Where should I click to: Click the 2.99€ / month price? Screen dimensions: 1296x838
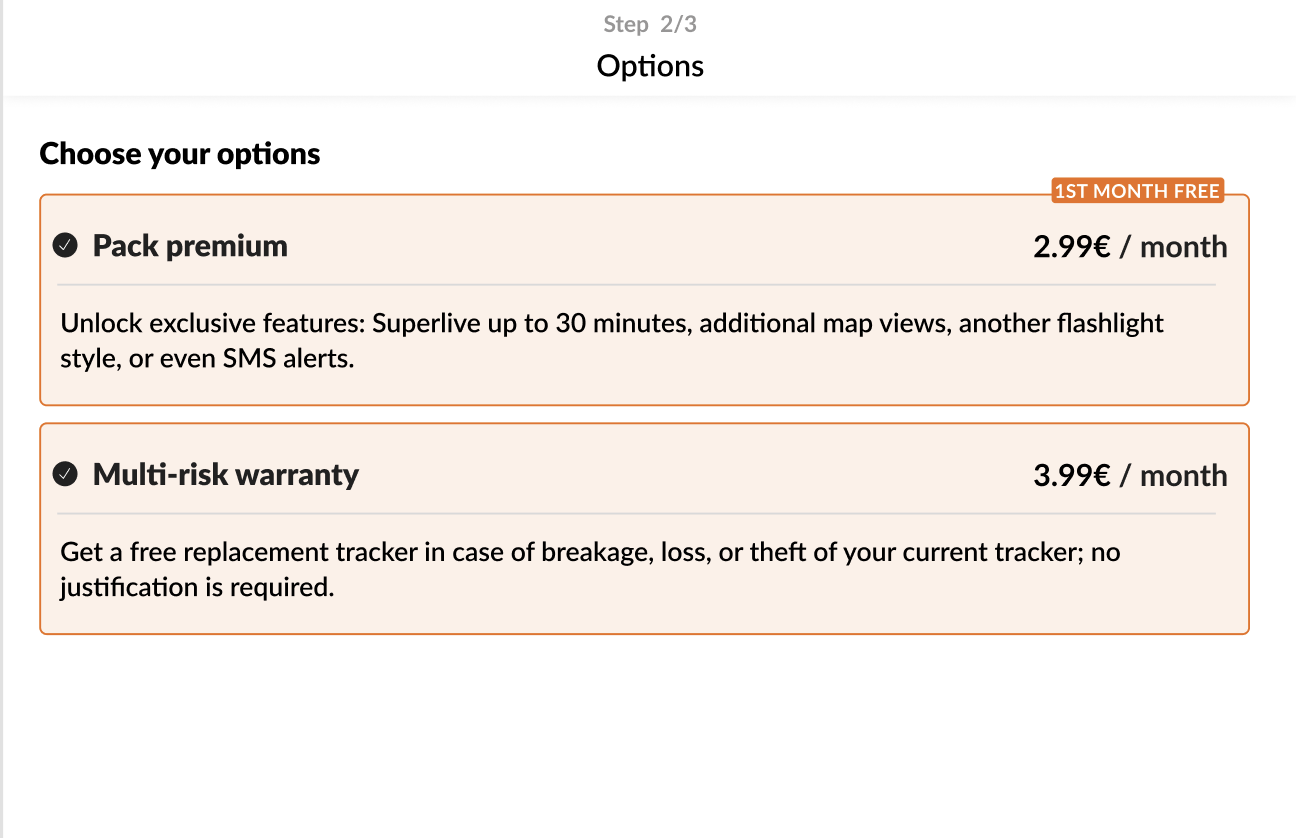[x=1129, y=247]
